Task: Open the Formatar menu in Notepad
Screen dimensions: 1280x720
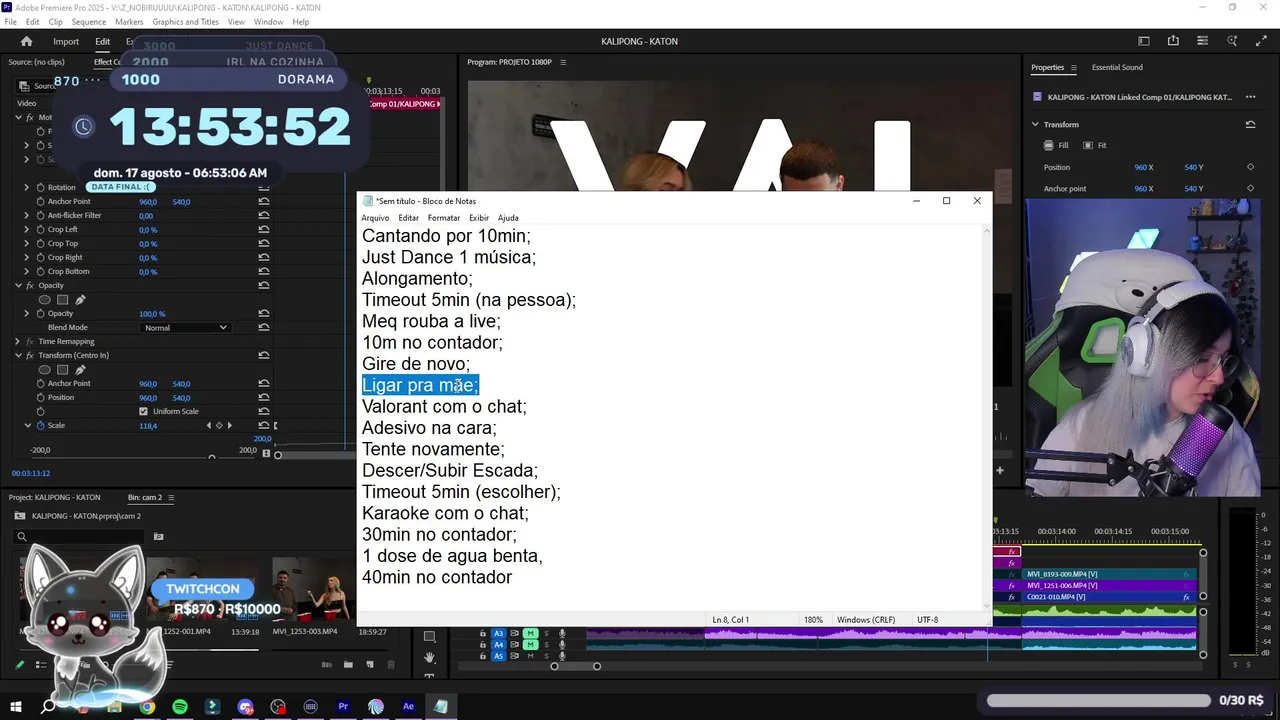Action: (x=444, y=218)
